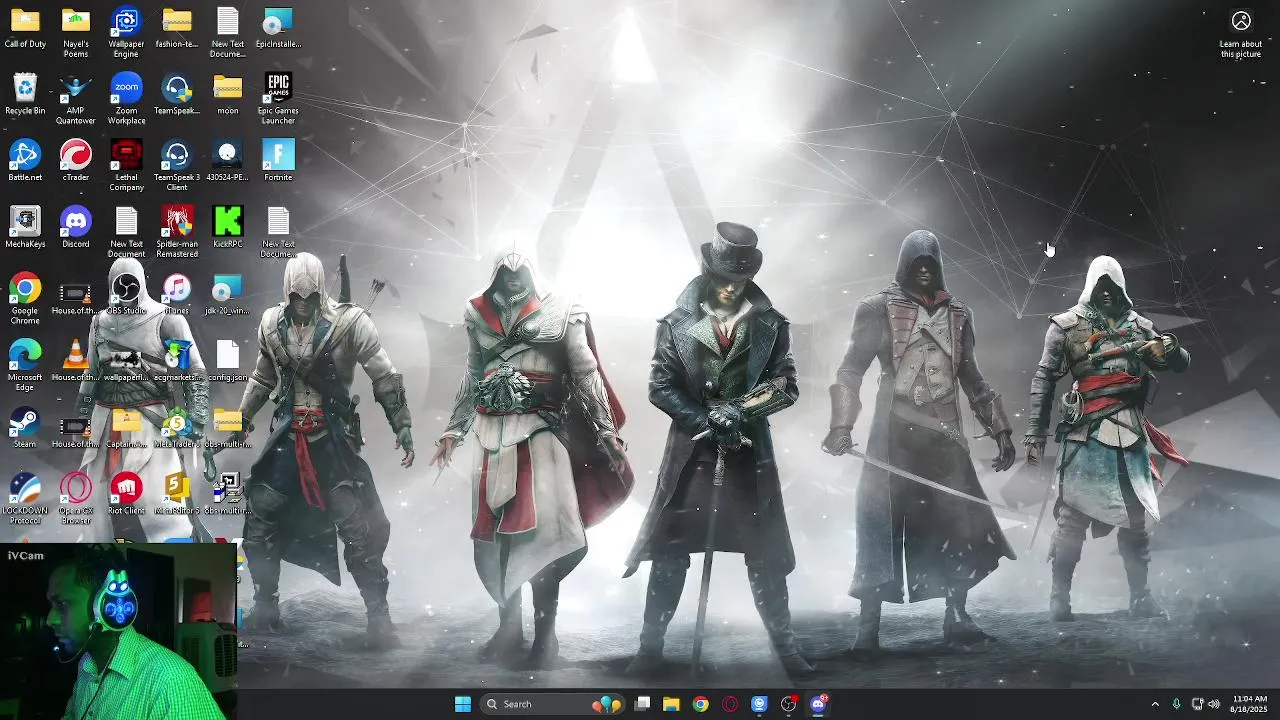The width and height of the screenshot is (1280, 720).
Task: Open KickRPC
Action: point(228,228)
